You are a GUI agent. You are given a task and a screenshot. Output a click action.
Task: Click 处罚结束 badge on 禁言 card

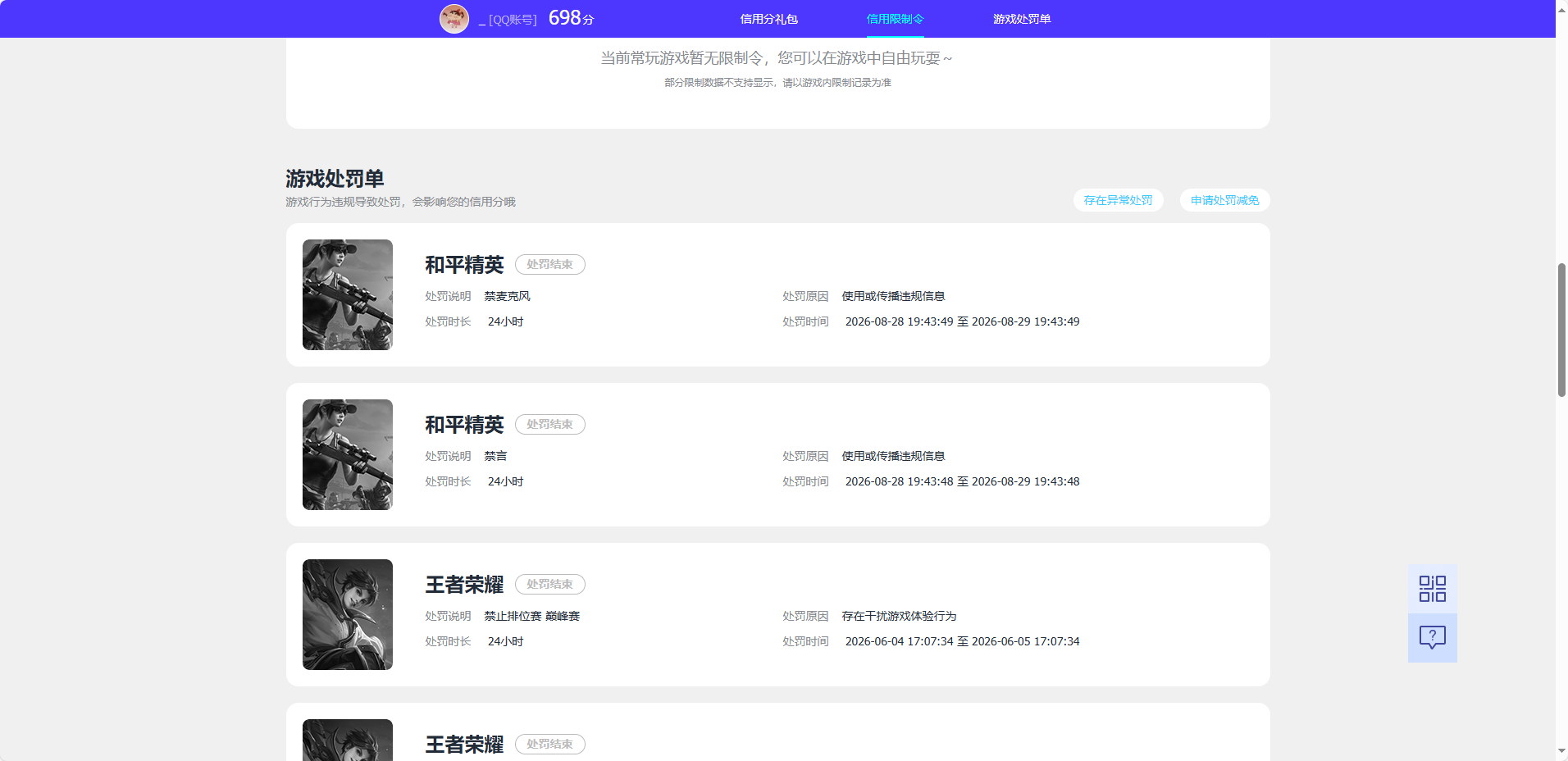coord(549,424)
